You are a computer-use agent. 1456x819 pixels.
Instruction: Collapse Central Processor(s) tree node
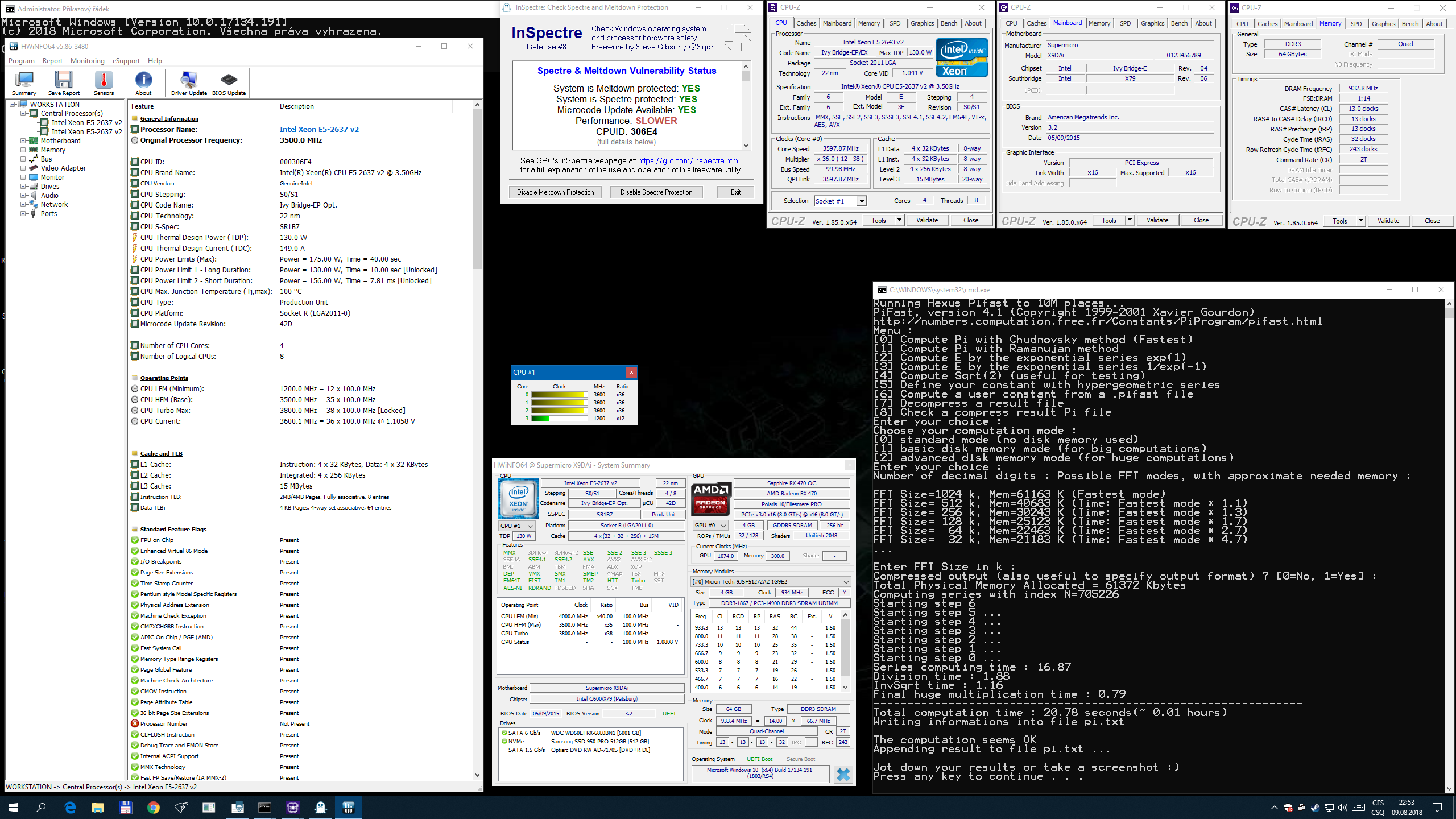coord(23,113)
